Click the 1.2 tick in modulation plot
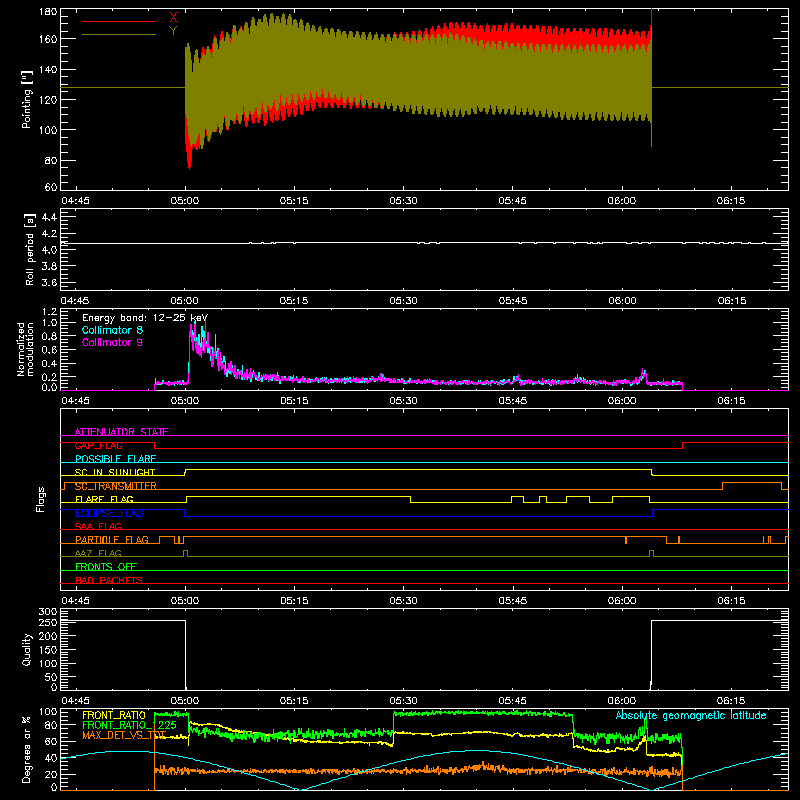 click(x=49, y=311)
